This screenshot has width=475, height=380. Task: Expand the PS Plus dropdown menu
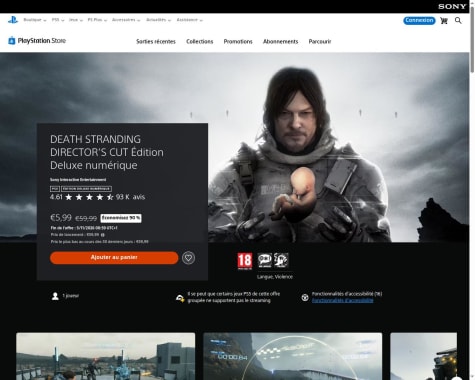click(x=97, y=20)
